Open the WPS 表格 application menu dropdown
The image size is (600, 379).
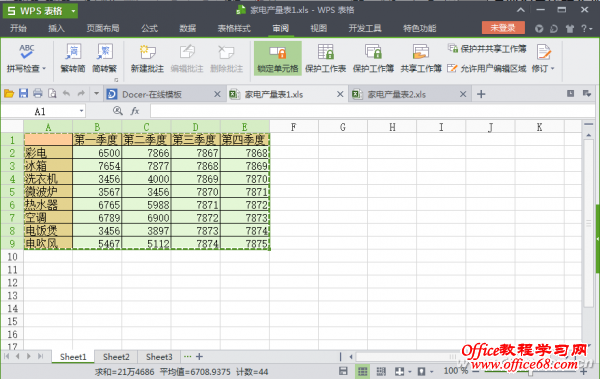73,11
